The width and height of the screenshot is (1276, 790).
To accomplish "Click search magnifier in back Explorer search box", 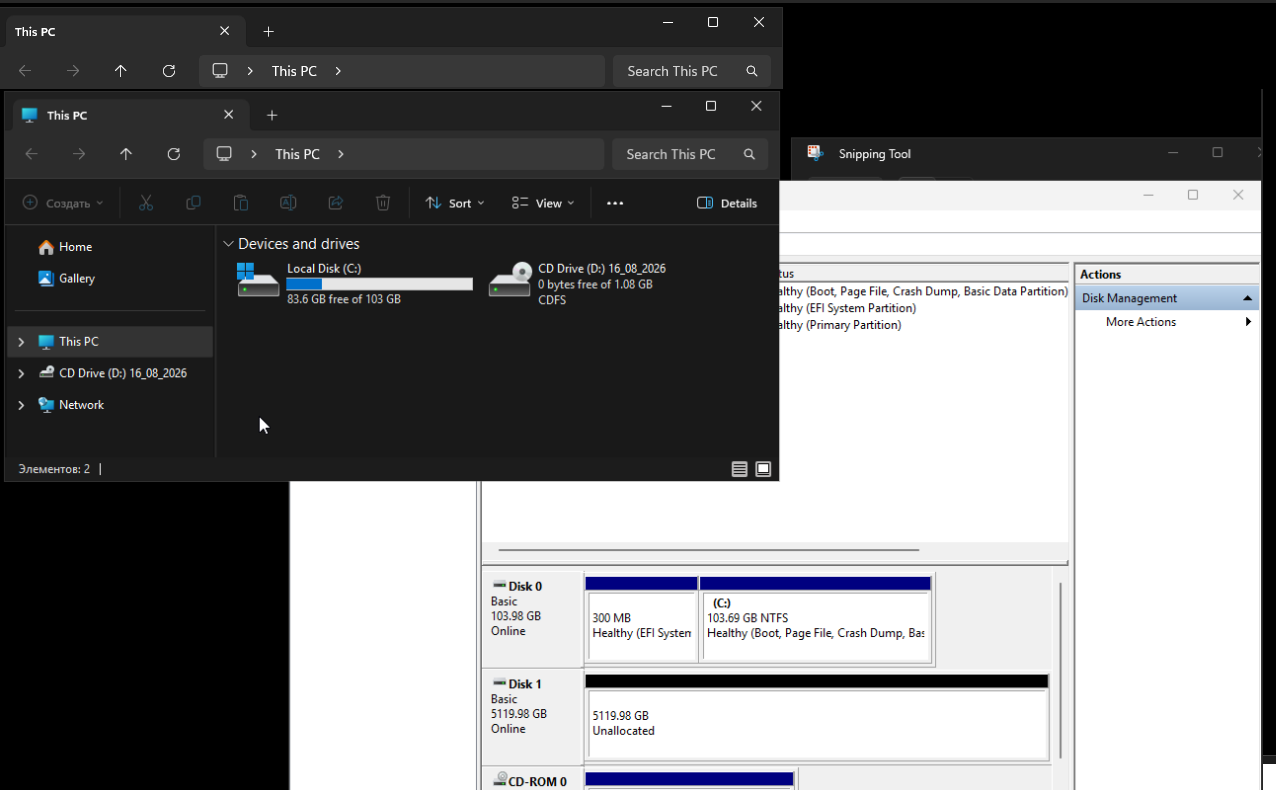I will click(752, 71).
